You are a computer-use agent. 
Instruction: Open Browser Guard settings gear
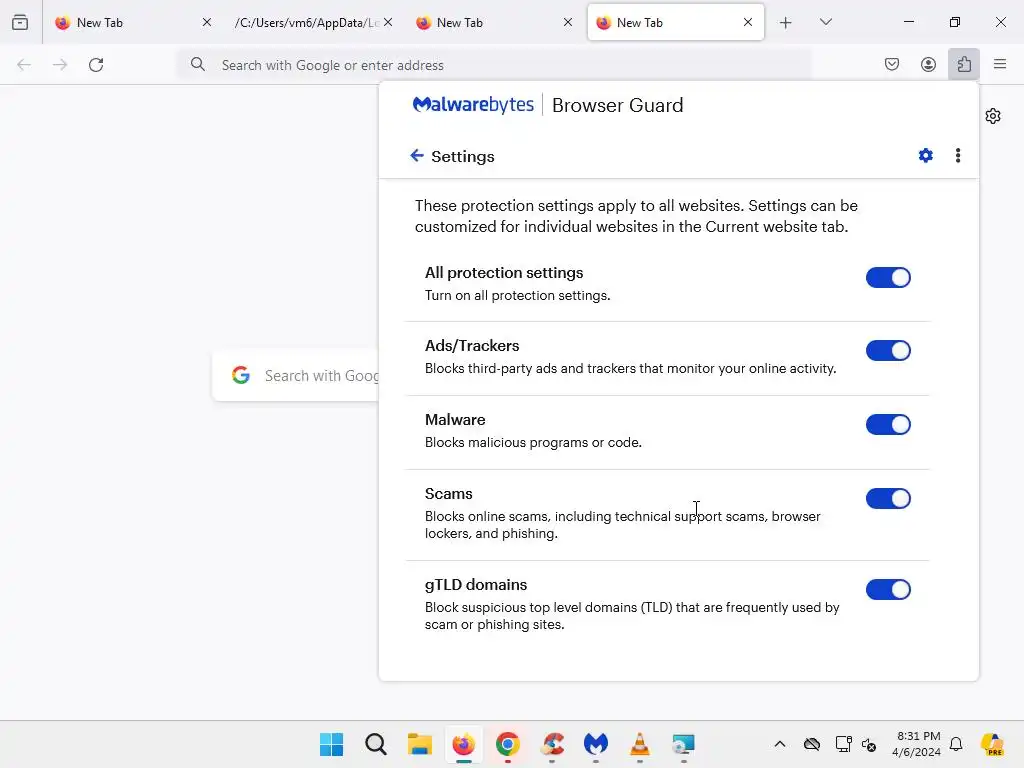(925, 155)
